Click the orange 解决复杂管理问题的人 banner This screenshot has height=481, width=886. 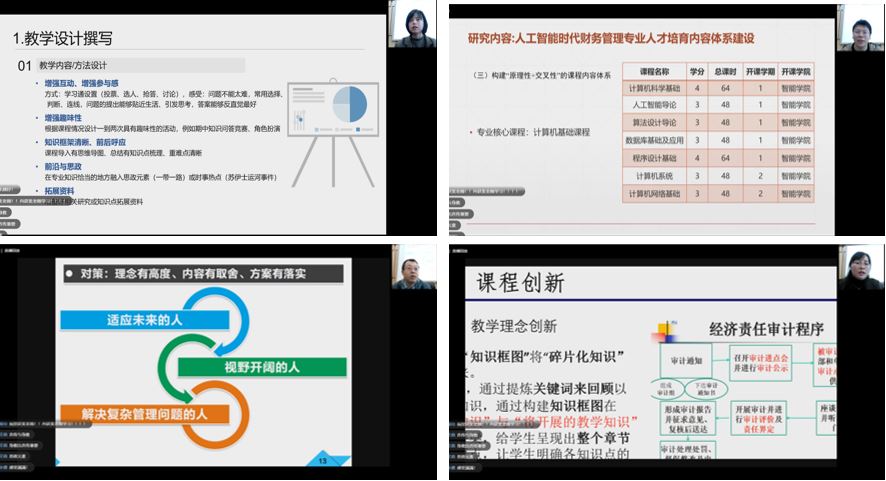pyautogui.click(x=150, y=412)
